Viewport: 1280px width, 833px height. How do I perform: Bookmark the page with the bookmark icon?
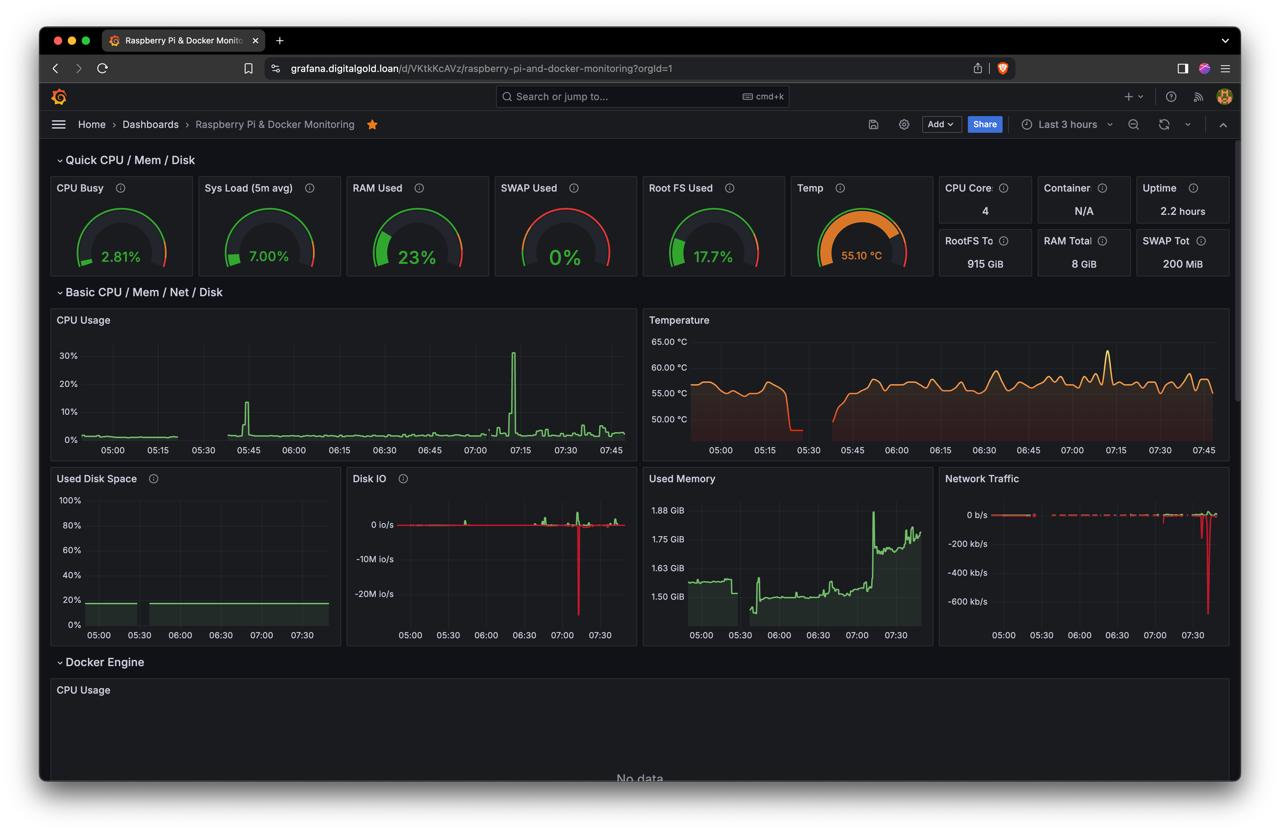[248, 68]
